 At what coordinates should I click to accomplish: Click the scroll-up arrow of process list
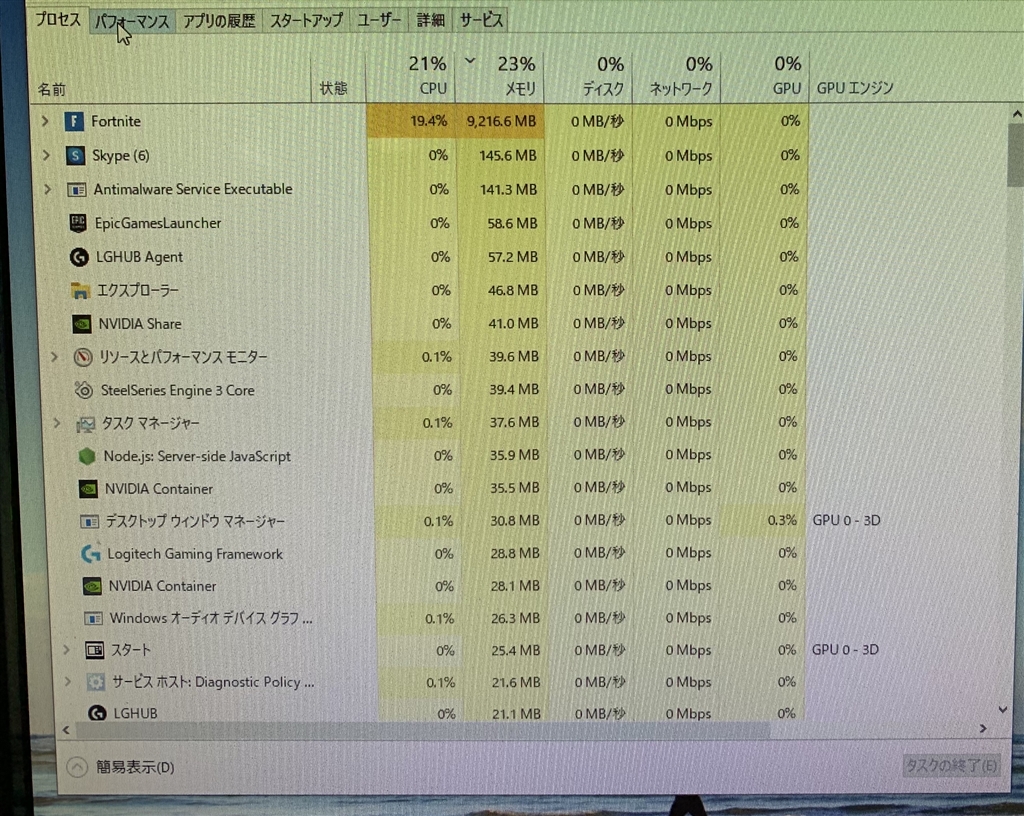[x=1017, y=114]
